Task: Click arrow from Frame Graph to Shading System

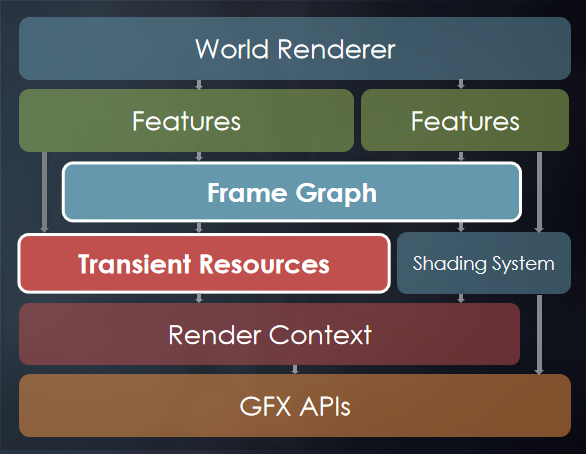Action: [461, 227]
